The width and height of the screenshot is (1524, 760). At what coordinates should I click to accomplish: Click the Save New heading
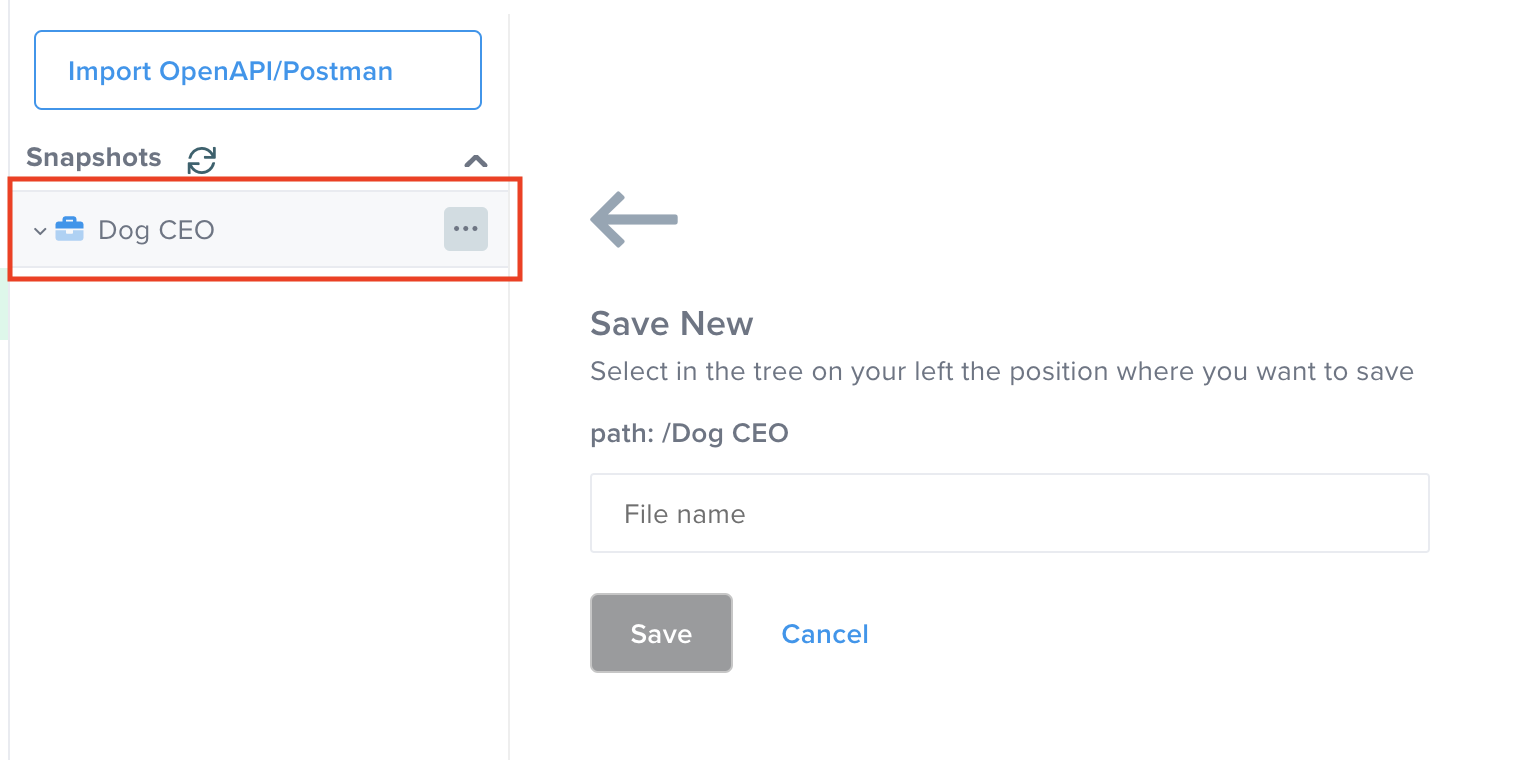click(671, 323)
